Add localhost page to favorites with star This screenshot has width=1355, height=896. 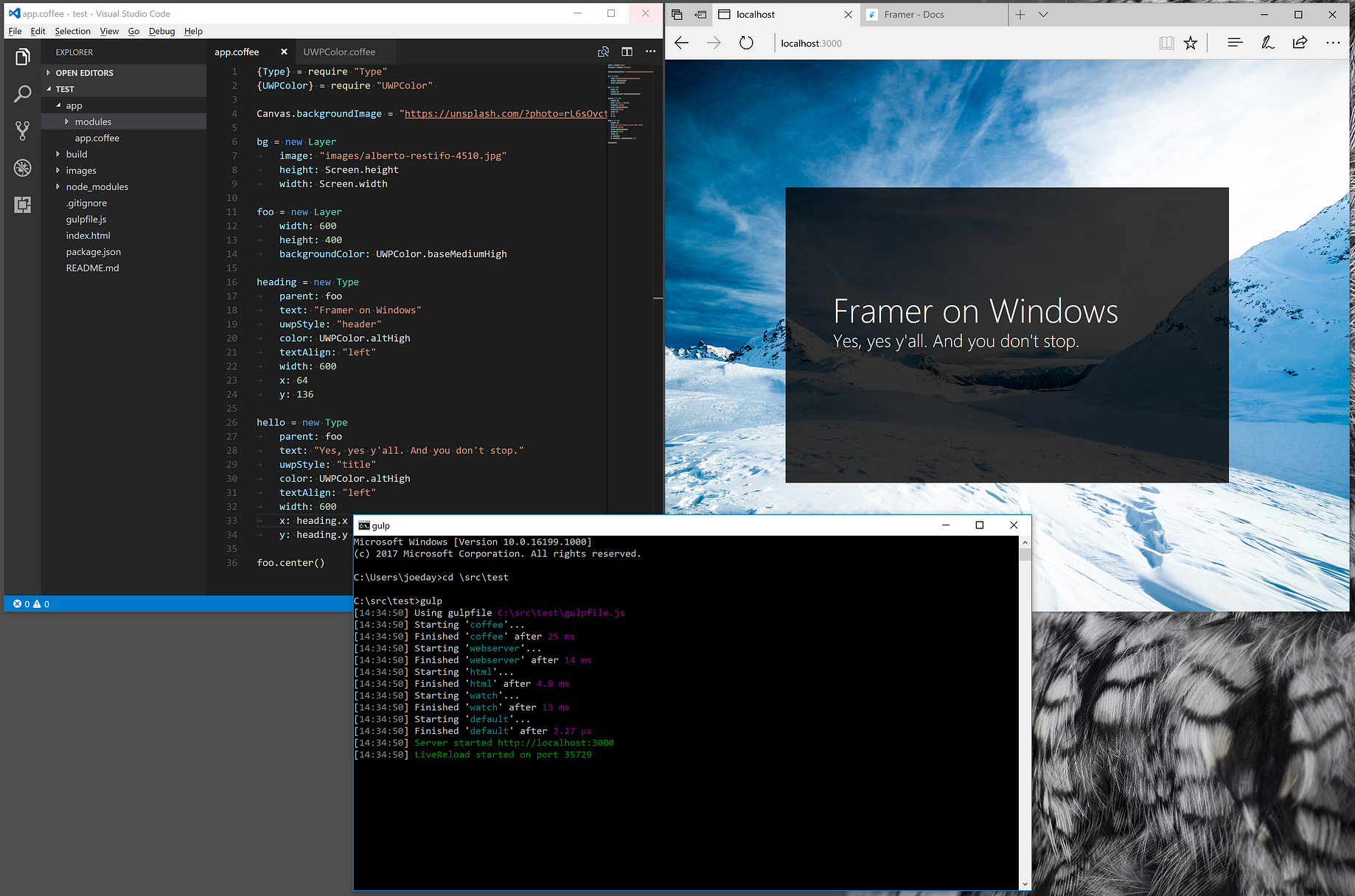[1191, 43]
